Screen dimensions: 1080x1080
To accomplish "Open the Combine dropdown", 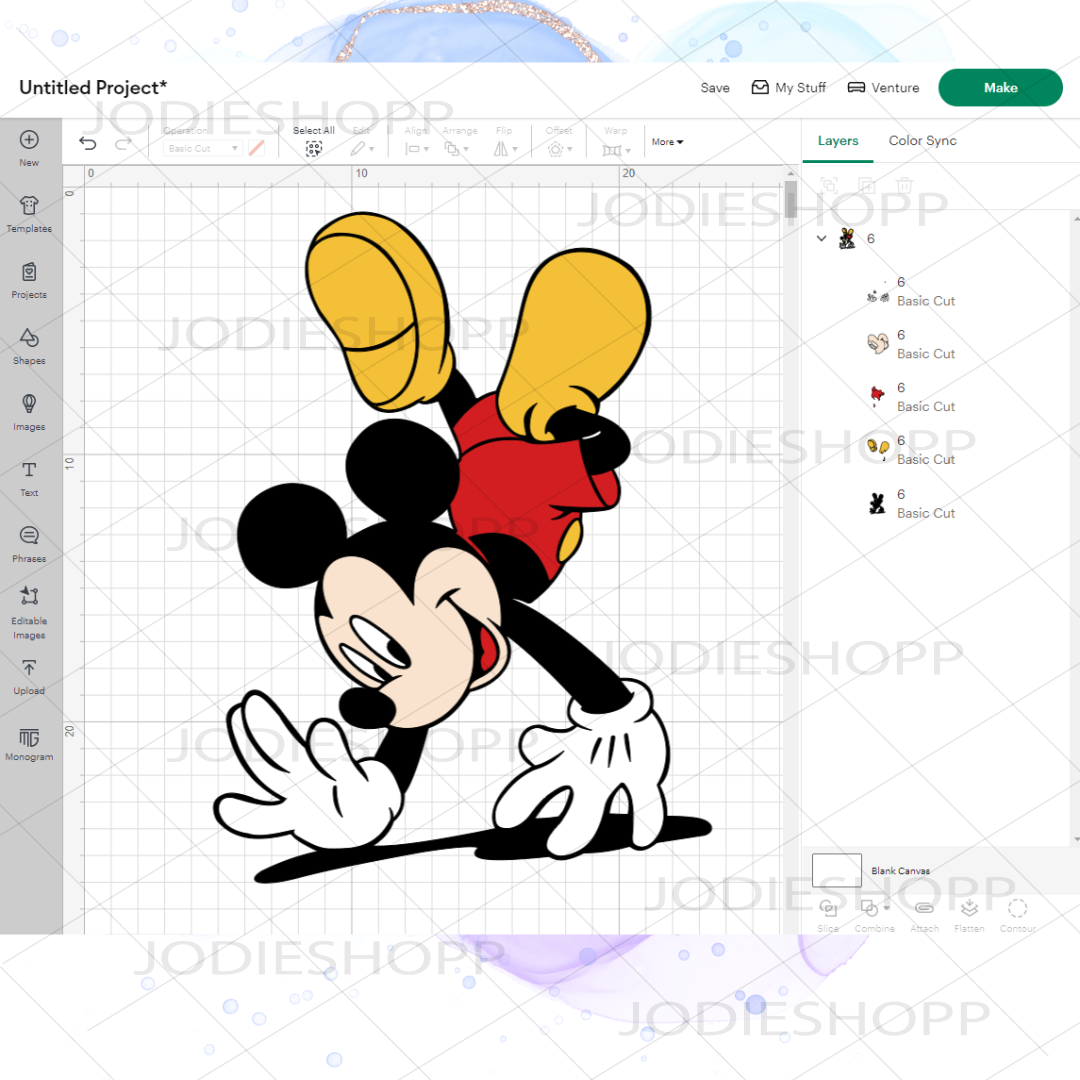I will click(x=874, y=915).
